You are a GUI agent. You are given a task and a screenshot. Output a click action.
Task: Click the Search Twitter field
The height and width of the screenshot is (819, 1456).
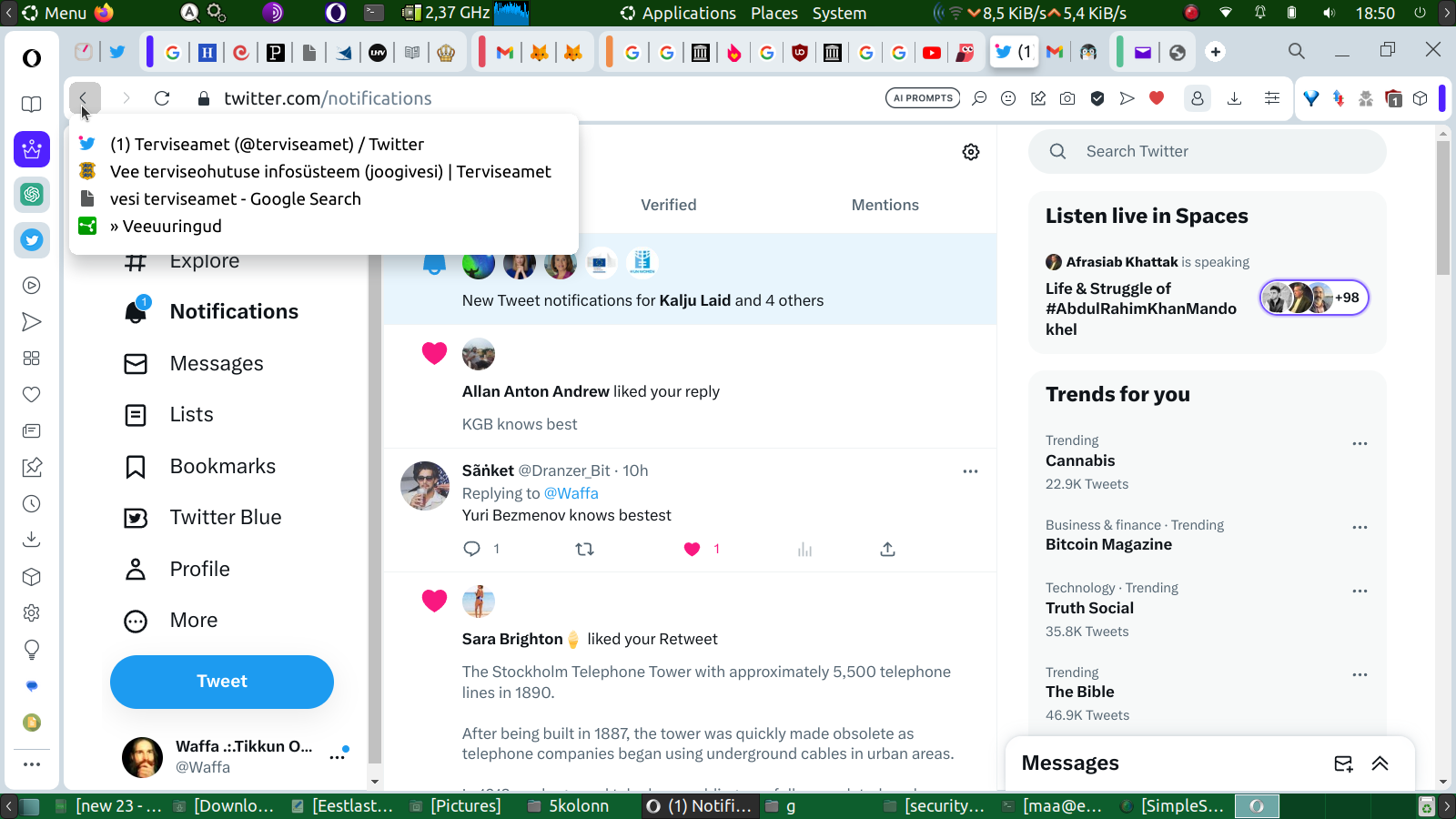(1208, 152)
